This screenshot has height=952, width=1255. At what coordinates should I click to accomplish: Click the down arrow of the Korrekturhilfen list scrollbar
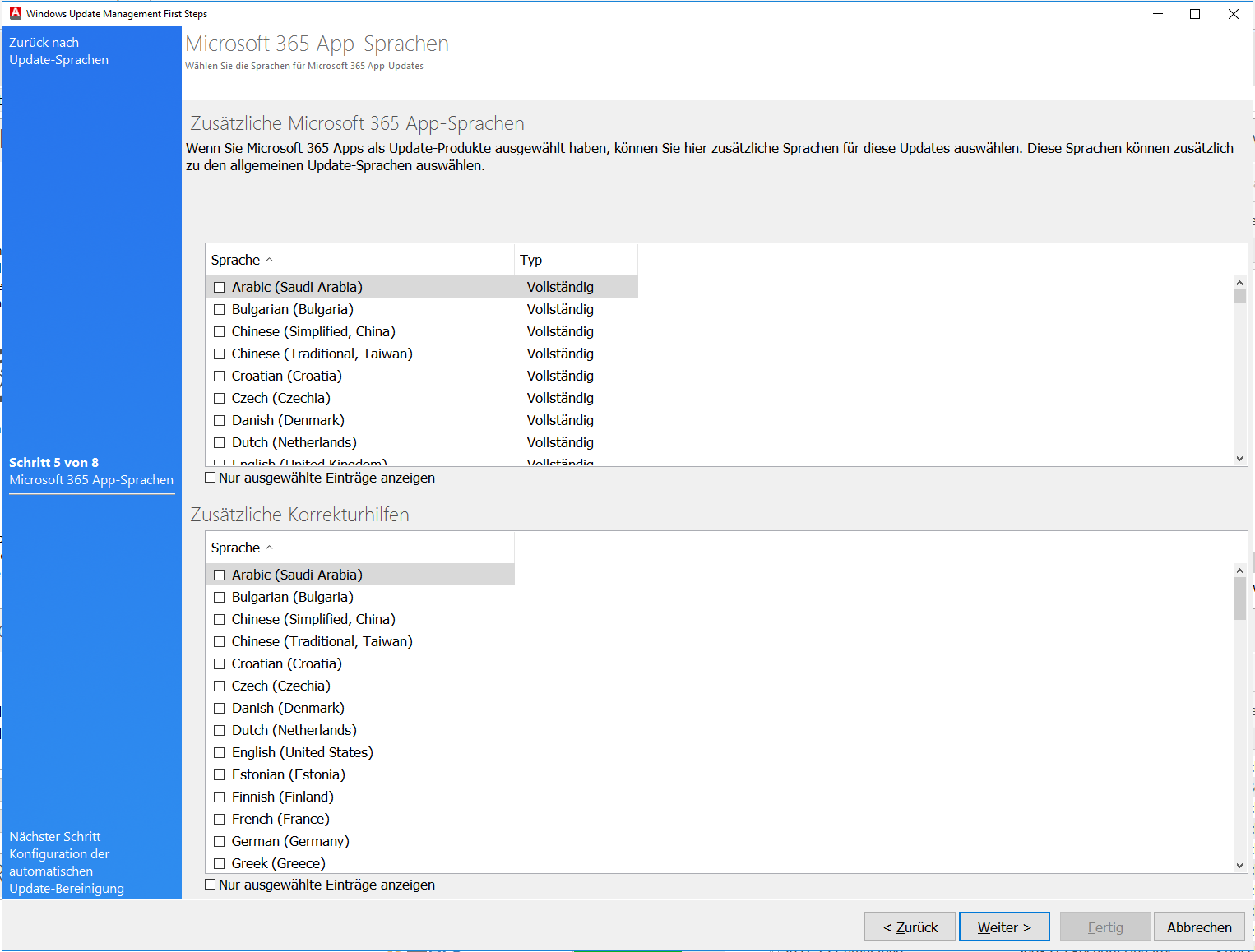[x=1239, y=865]
